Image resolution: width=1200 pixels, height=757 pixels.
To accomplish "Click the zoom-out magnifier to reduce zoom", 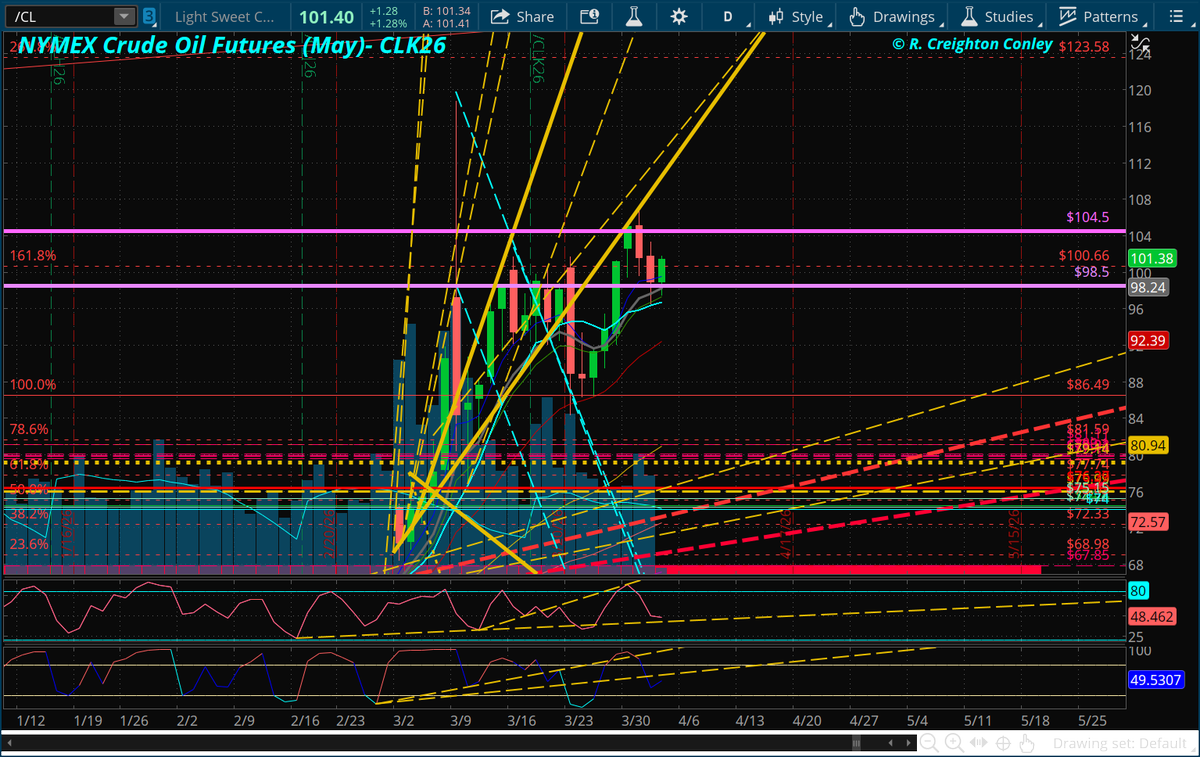I will tap(928, 742).
